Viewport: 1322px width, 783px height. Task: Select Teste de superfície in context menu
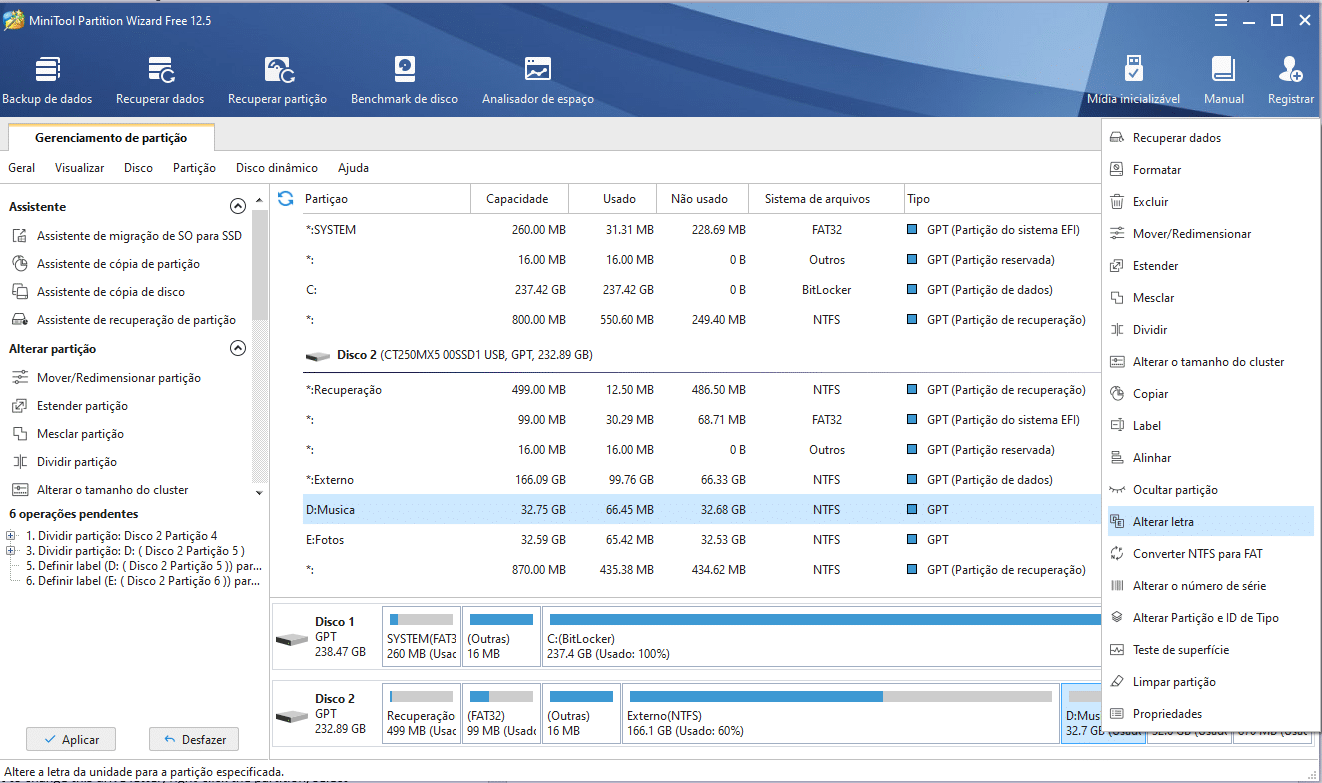pos(1211,650)
